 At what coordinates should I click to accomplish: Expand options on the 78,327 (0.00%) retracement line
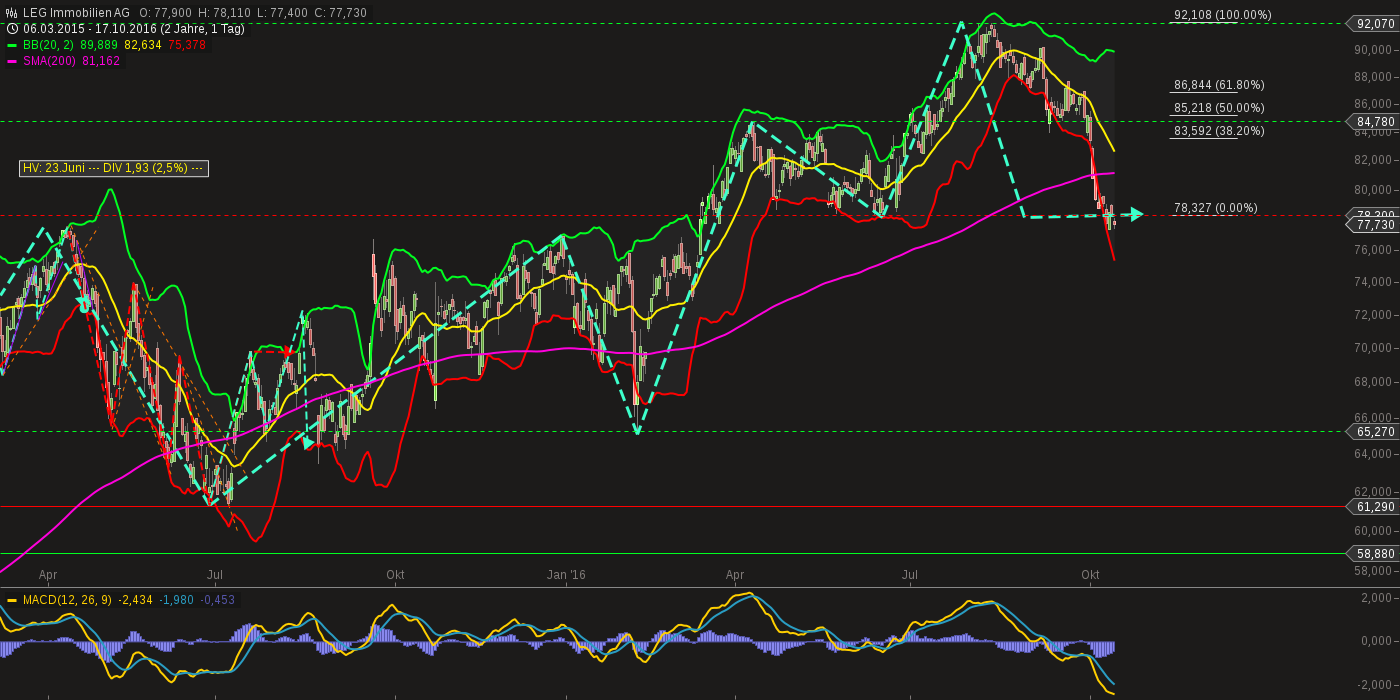[x=1215, y=208]
